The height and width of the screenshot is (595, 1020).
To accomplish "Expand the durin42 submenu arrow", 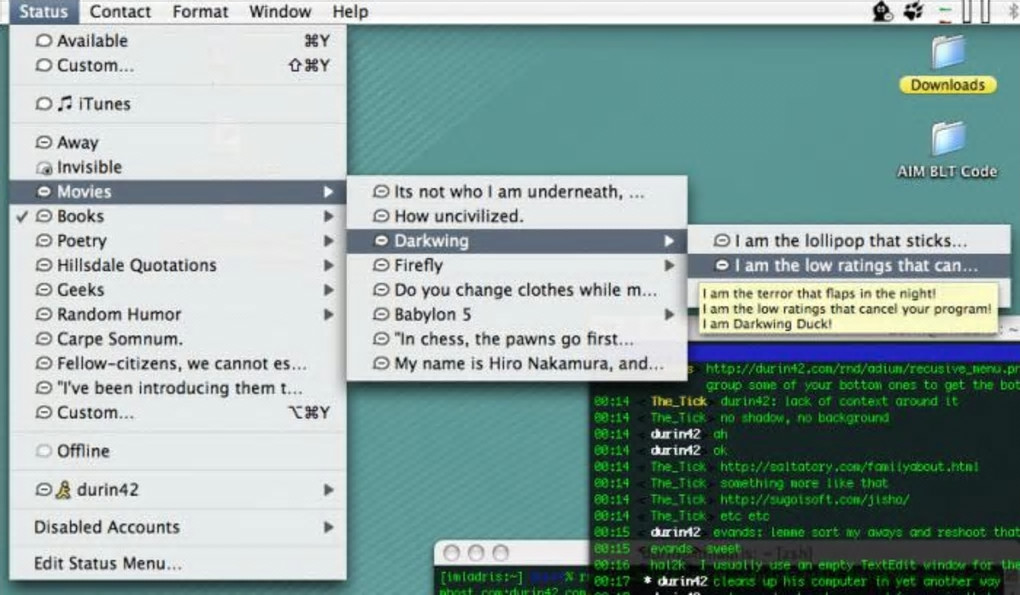I will [x=329, y=490].
